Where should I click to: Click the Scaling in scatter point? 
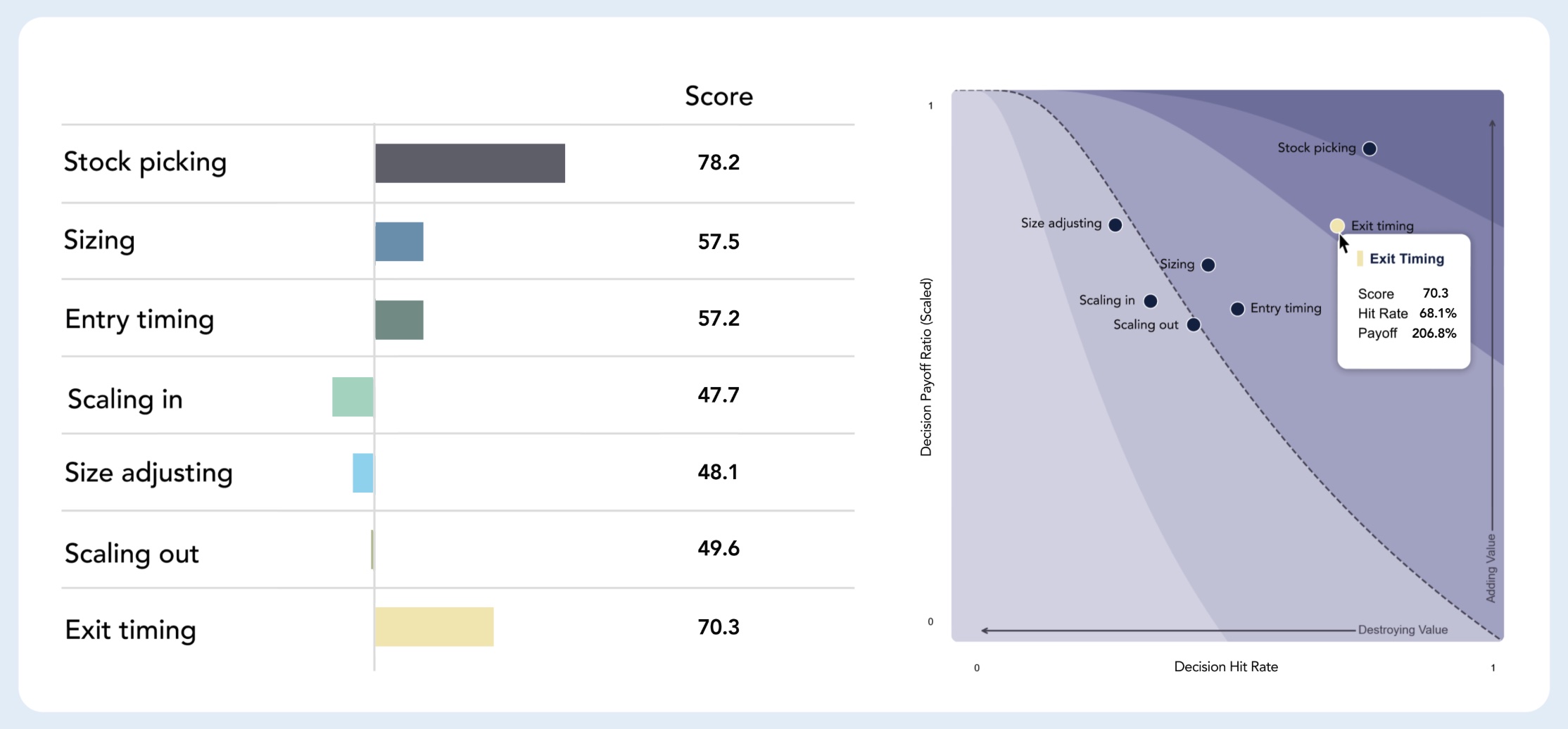click(1151, 301)
